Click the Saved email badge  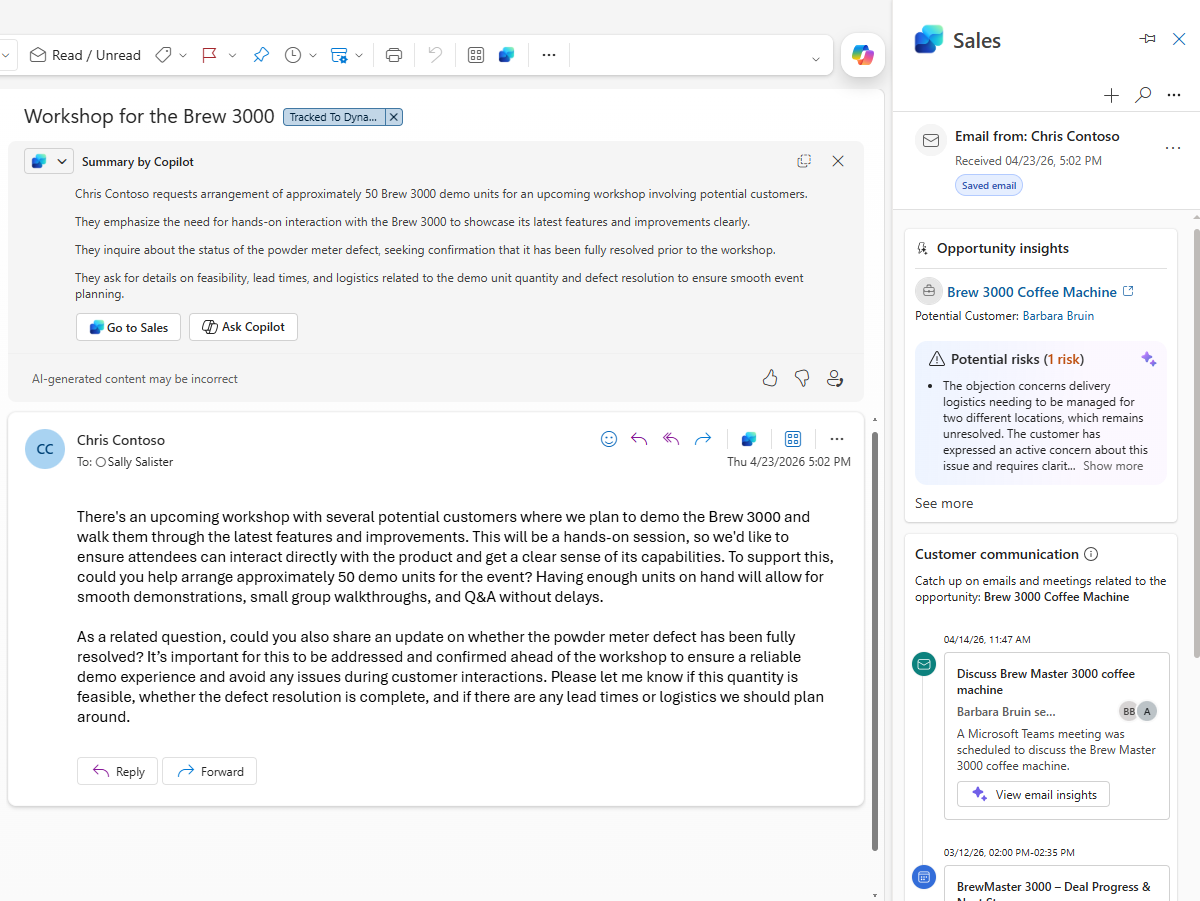tap(989, 185)
